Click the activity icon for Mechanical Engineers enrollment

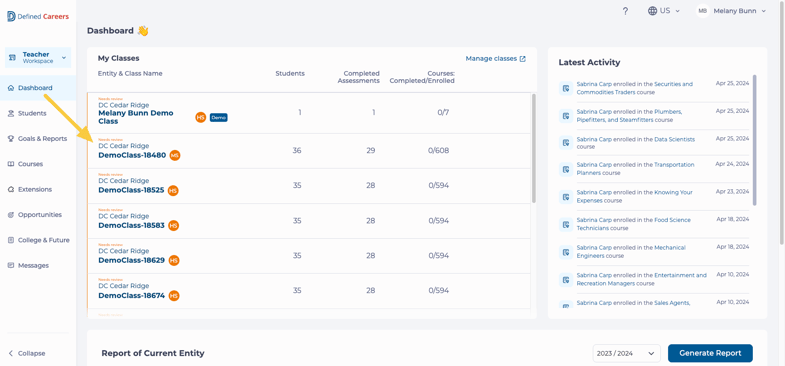[x=566, y=252]
